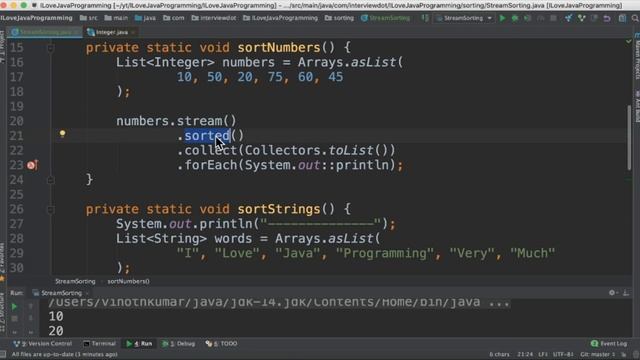The image size is (640, 360).
Task: Select the StreamSorting tab in Run panel
Action: 60,293
